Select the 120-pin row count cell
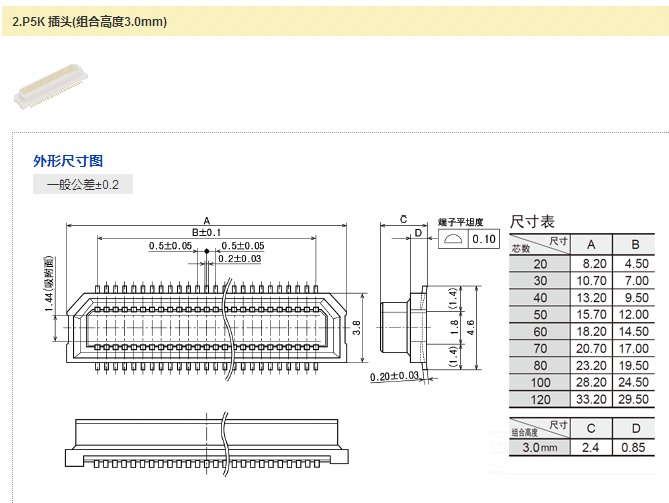 (540, 400)
